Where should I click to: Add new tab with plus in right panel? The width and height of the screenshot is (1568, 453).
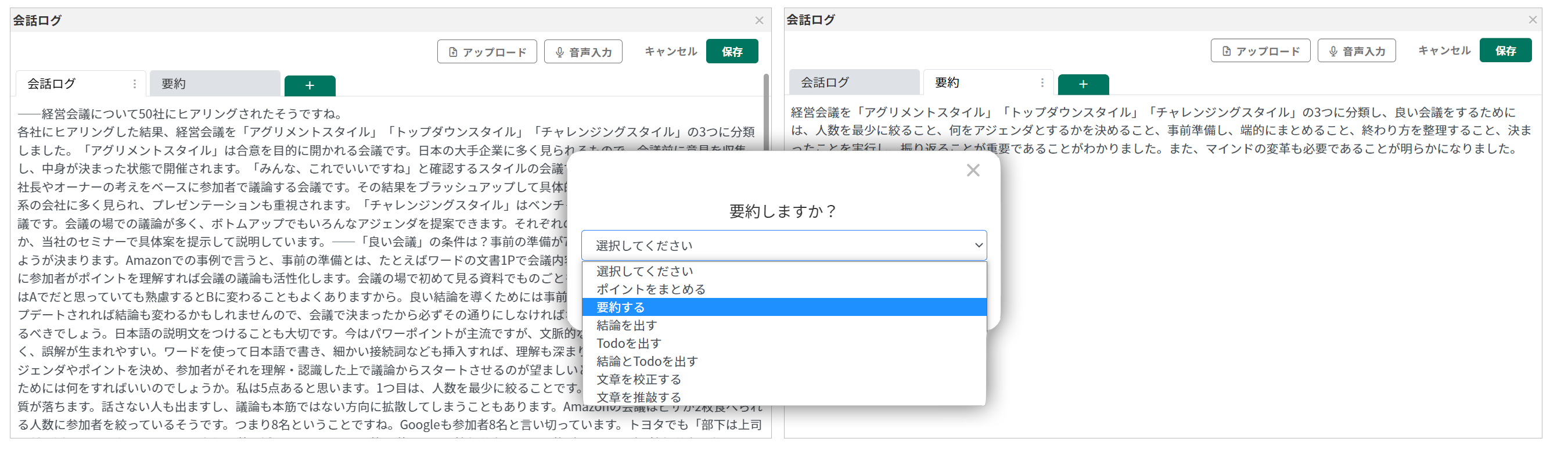(1083, 85)
